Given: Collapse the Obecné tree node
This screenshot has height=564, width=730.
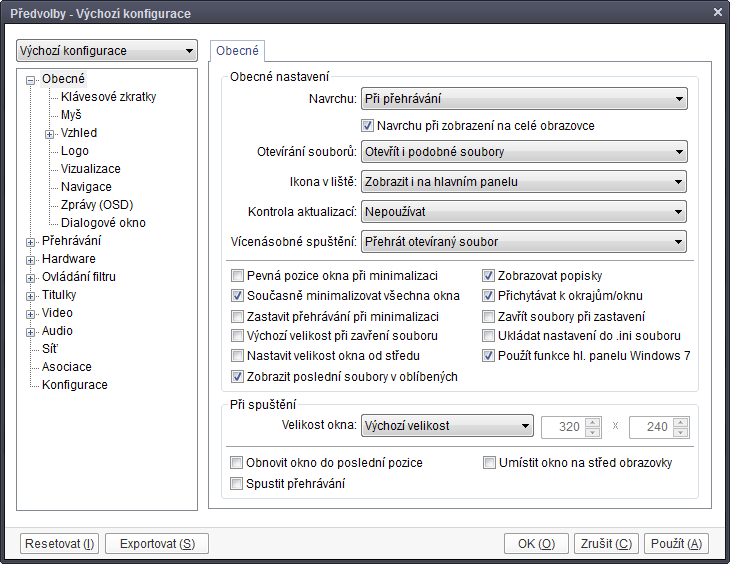Looking at the screenshot, I should pos(31,79).
